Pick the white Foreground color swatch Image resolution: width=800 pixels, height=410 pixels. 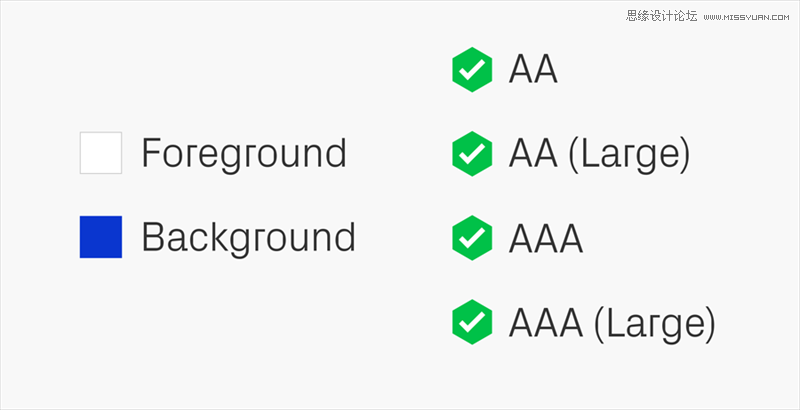(101, 153)
